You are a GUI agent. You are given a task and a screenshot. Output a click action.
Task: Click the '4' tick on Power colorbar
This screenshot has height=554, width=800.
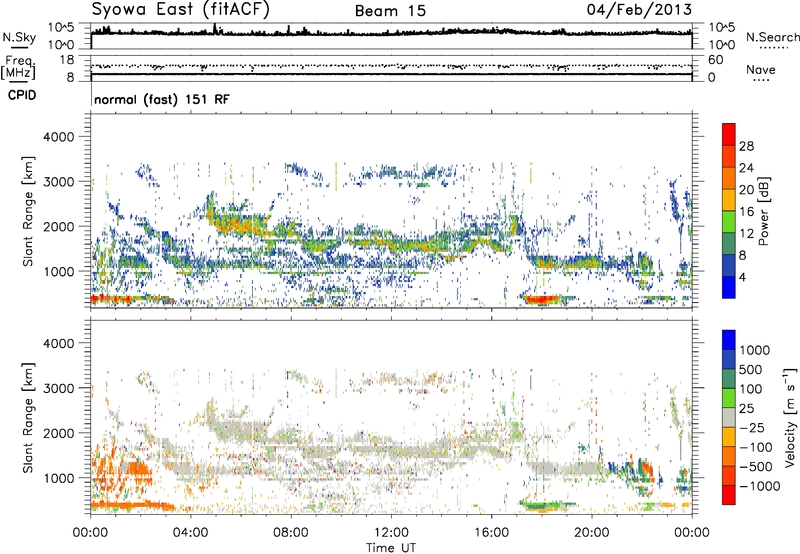click(x=743, y=277)
